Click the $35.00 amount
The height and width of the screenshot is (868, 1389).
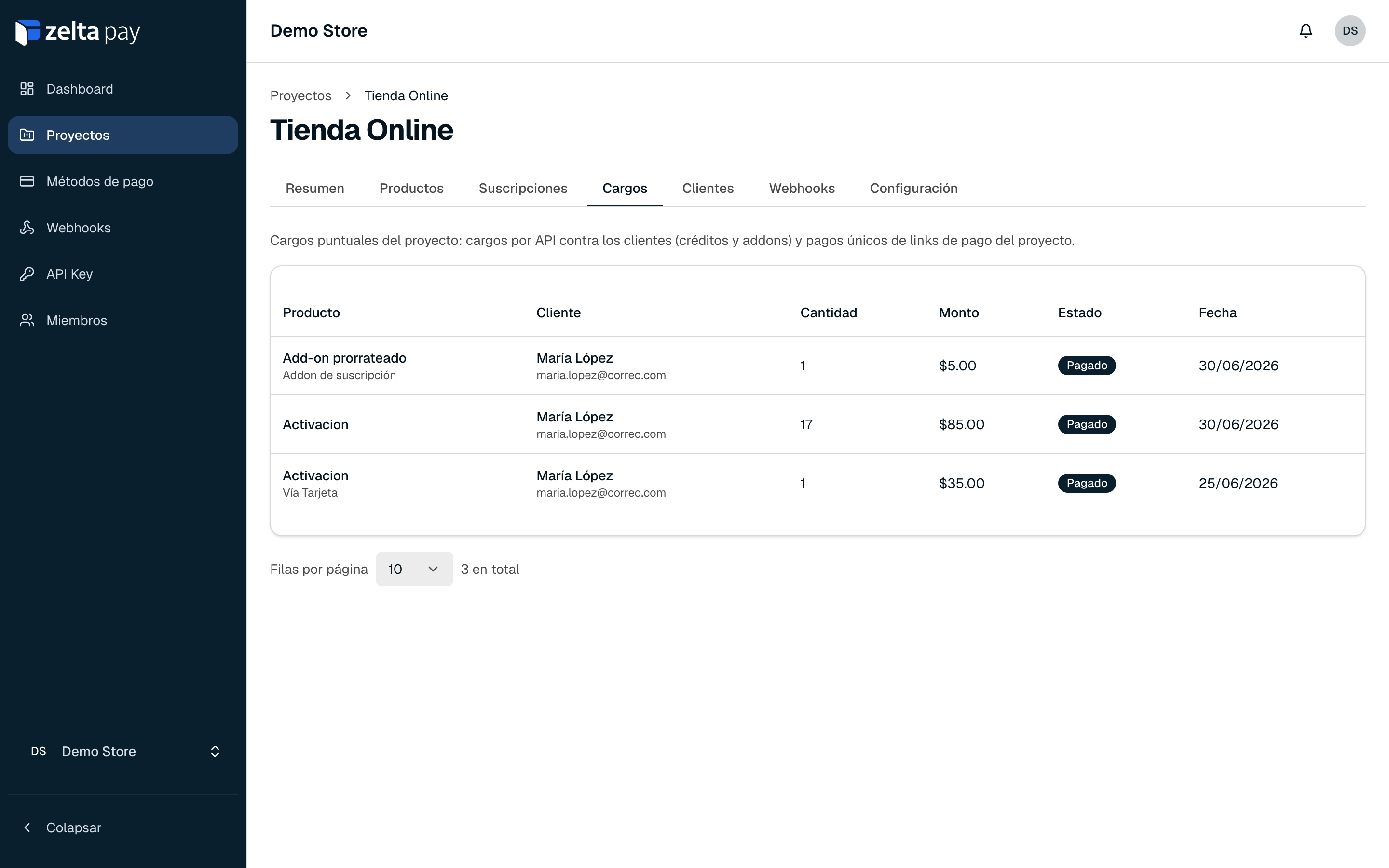[961, 483]
